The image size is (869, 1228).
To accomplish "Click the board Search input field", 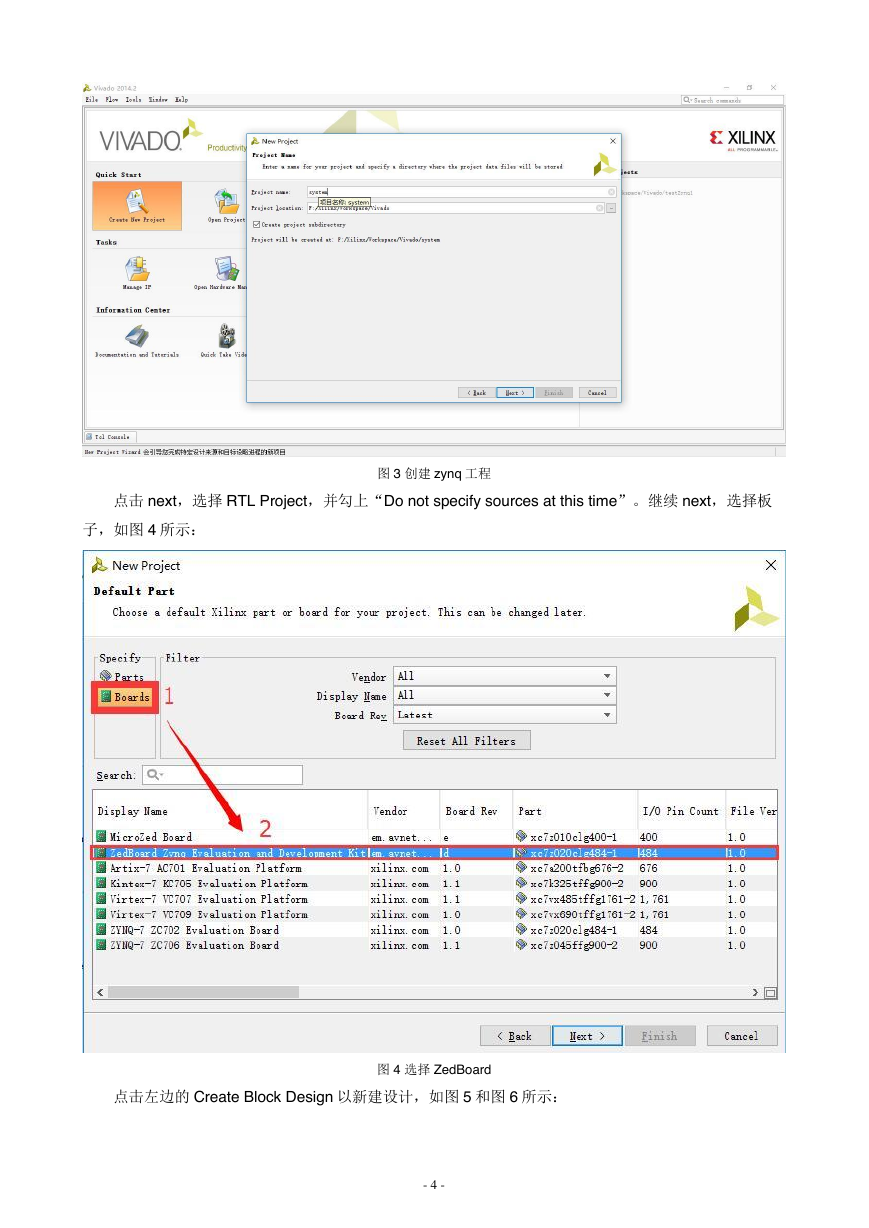I will coord(222,775).
